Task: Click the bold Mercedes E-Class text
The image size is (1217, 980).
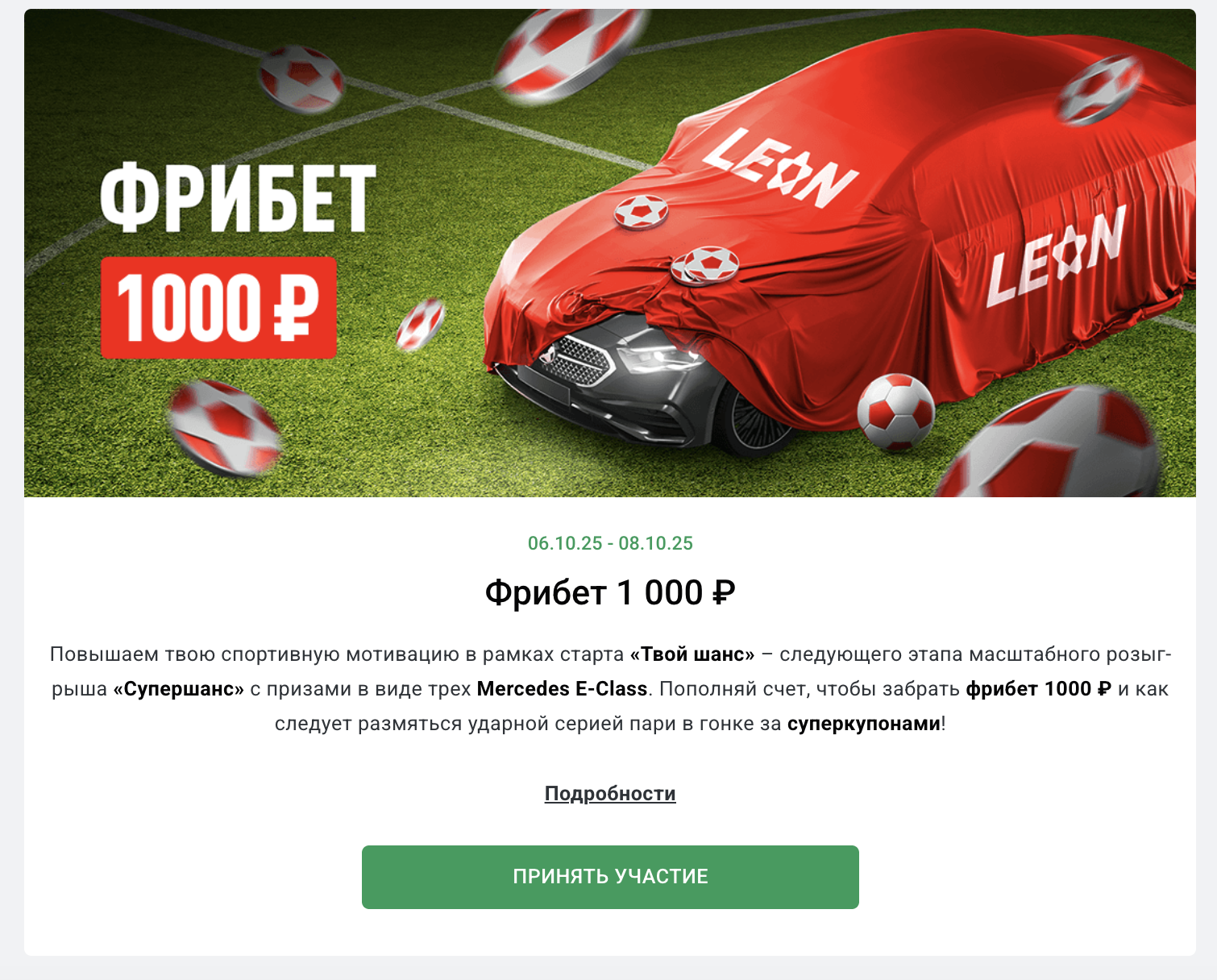Action: 563,689
